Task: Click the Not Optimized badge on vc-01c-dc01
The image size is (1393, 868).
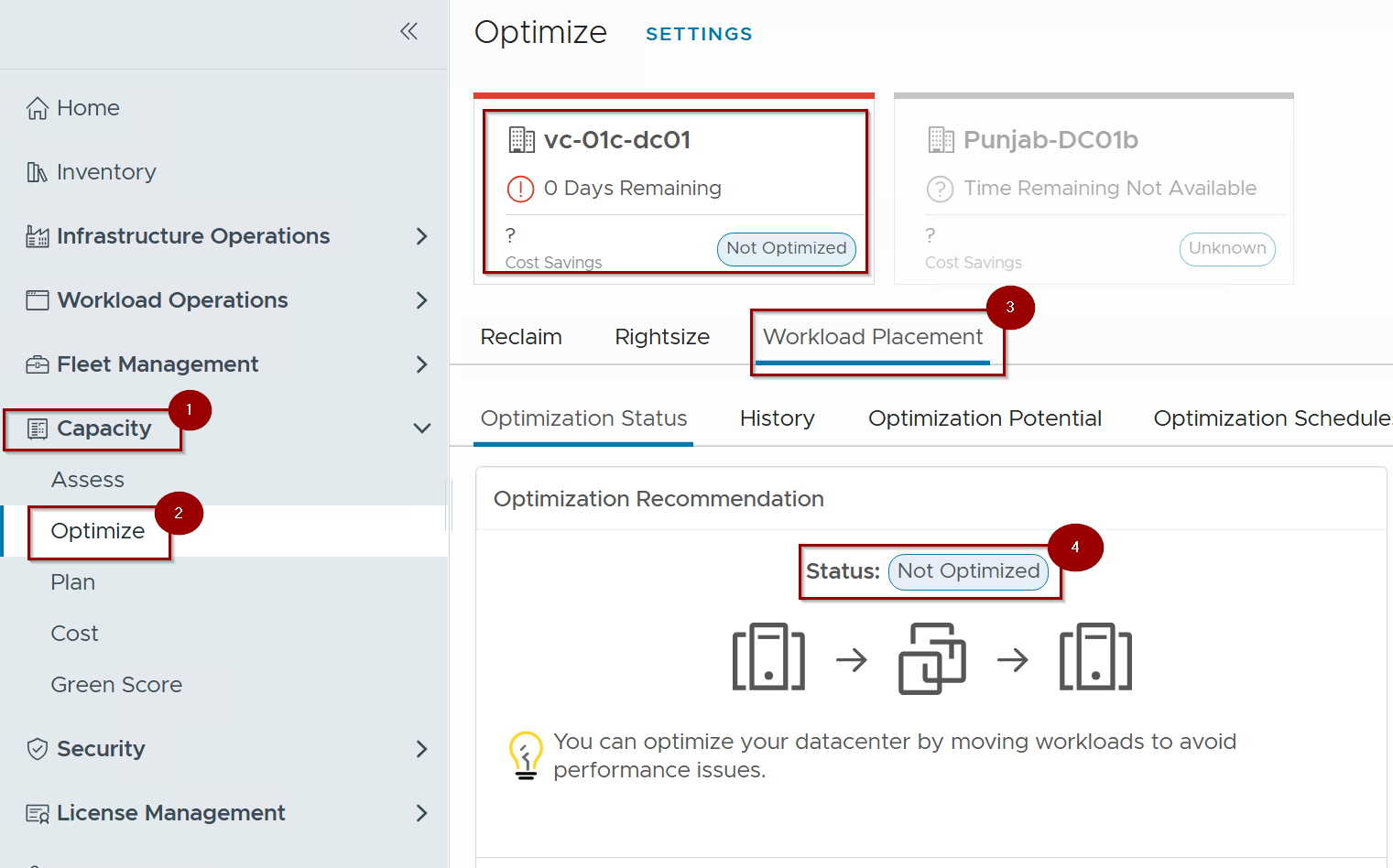Action: [786, 248]
